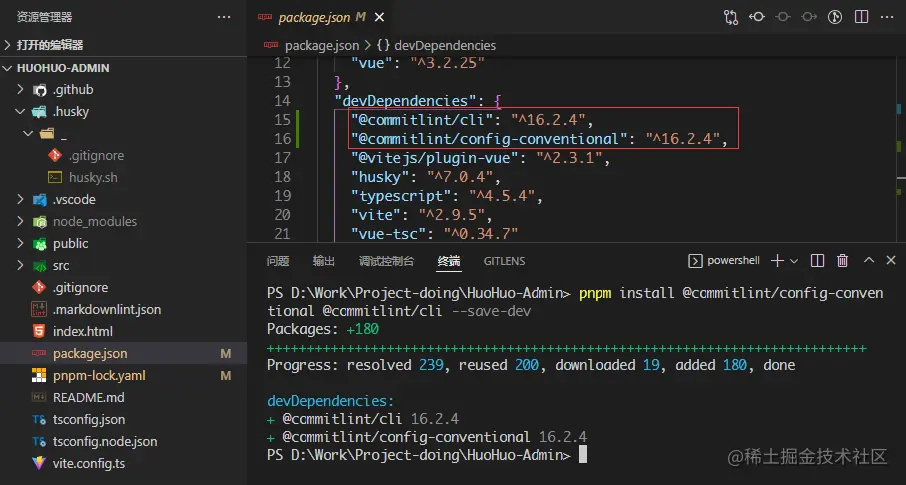This screenshot has height=485, width=906.
Task: Click the "@vitejs/plugin-vue" line in editor
Action: click(481, 158)
